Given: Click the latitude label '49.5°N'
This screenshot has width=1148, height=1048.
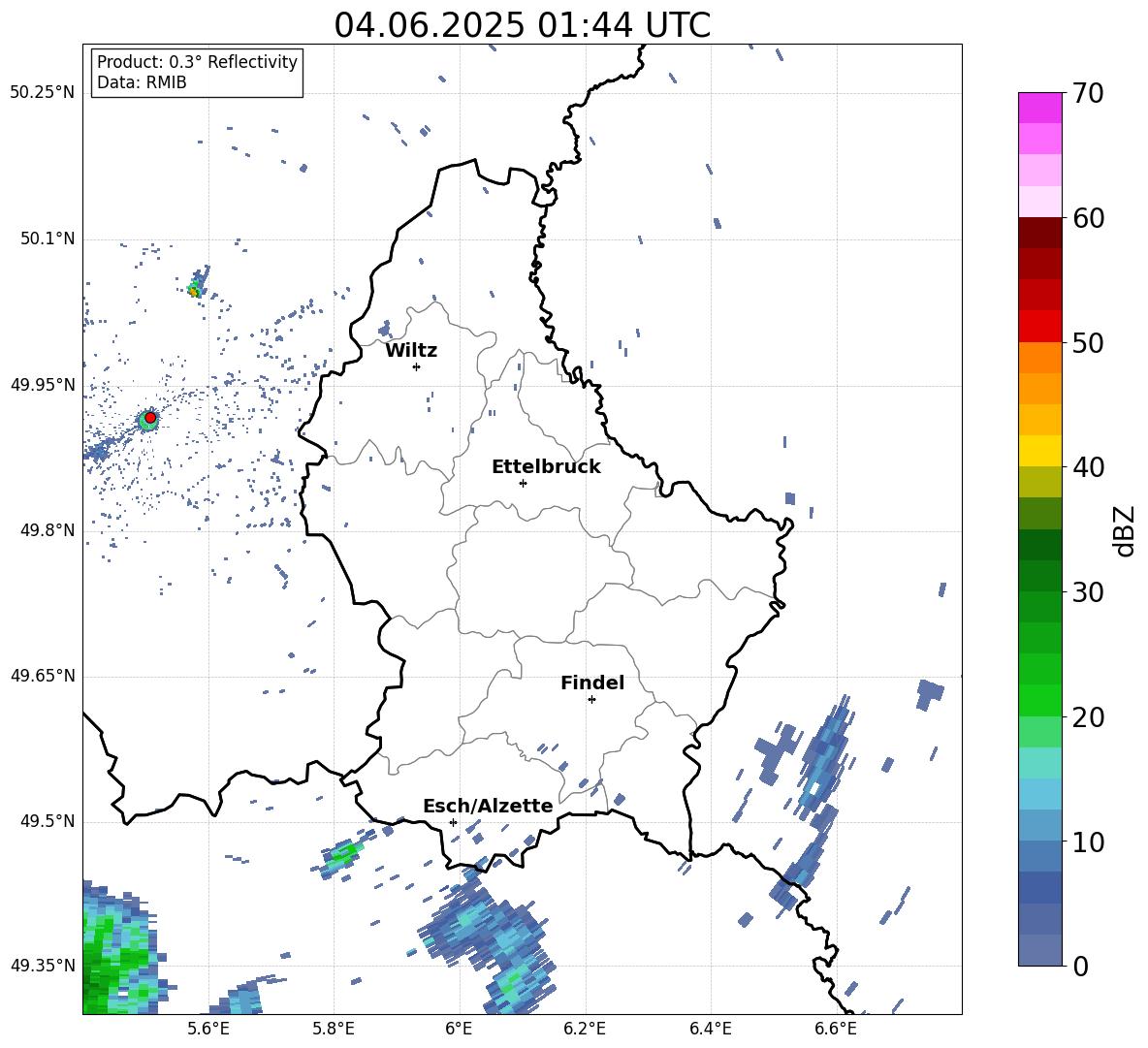Looking at the screenshot, I should click(x=47, y=822).
